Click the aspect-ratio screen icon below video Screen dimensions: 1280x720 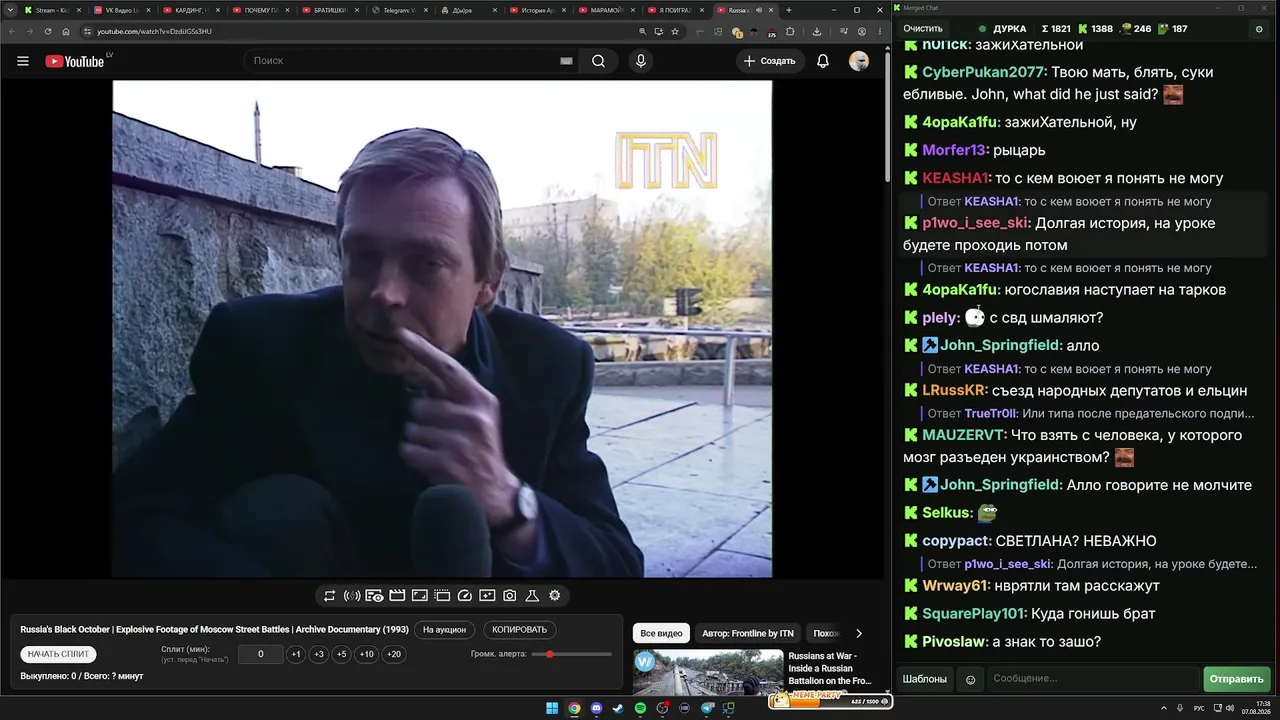point(420,596)
